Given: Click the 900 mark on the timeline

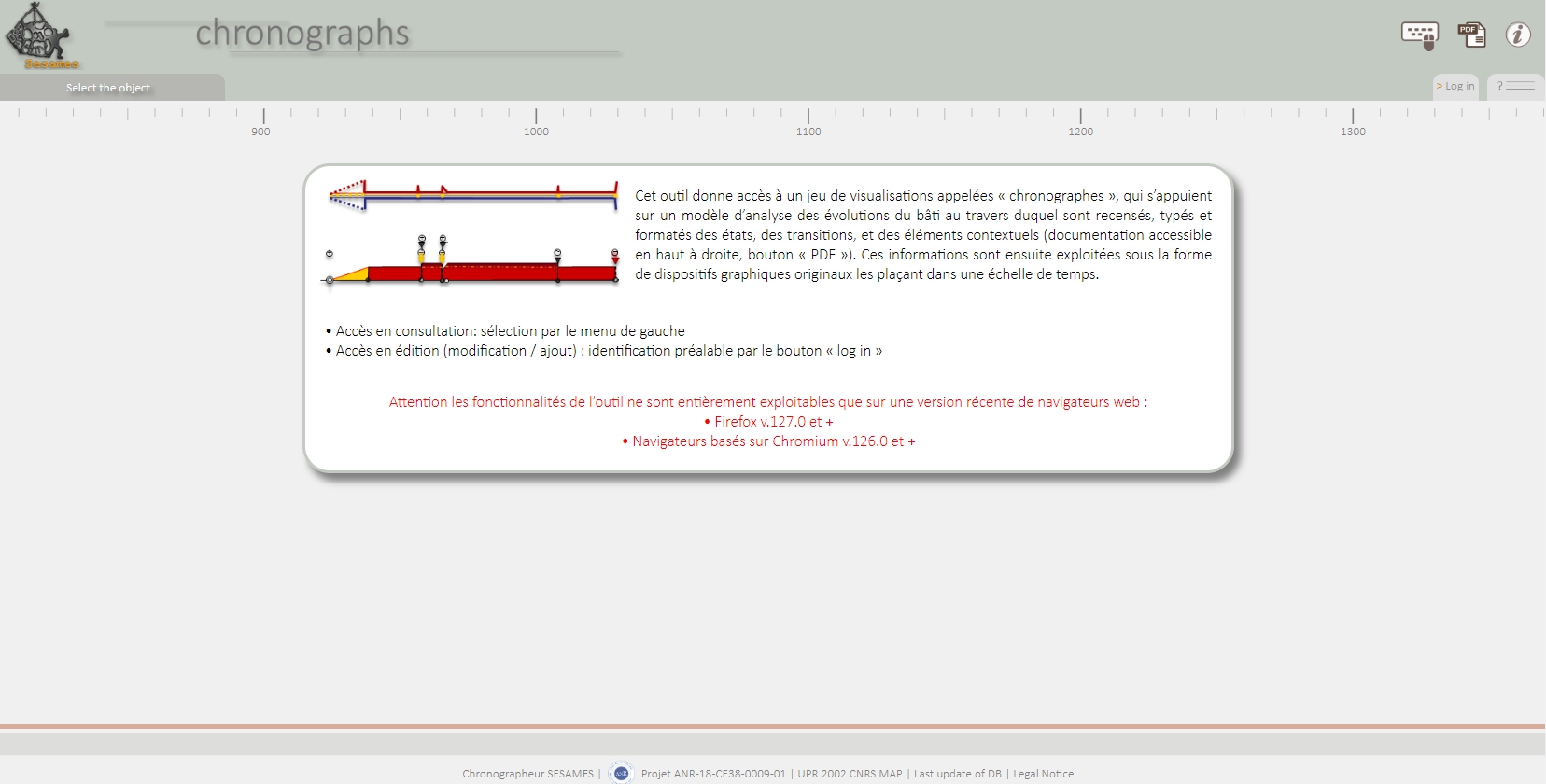Looking at the screenshot, I should click(261, 132).
